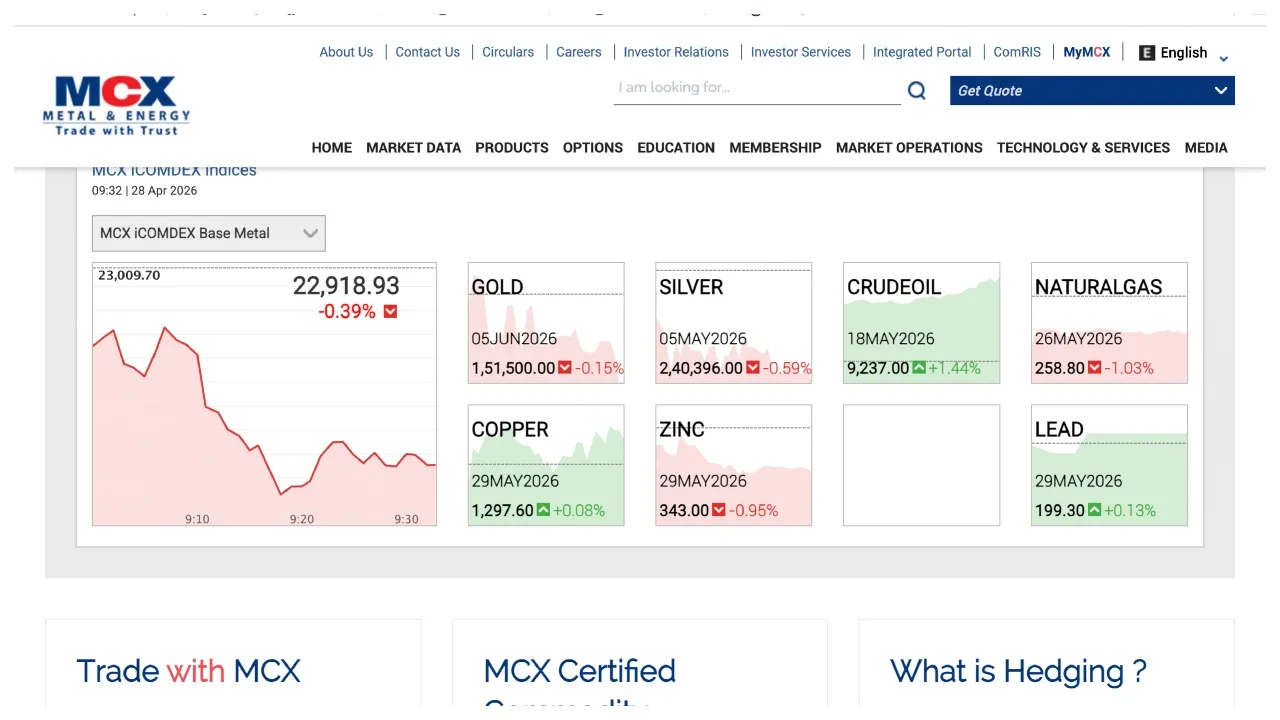Click the red down arrow on GOLD tile
The width and height of the screenshot is (1280, 720).
coord(565,369)
